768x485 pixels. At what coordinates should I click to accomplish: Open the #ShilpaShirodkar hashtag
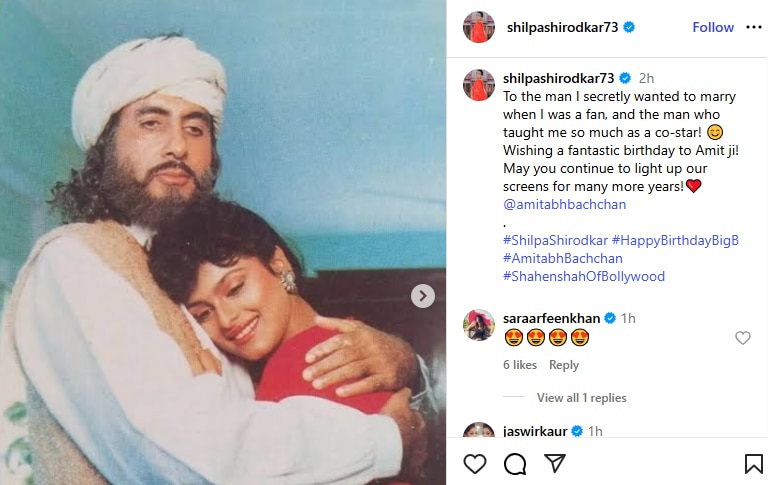point(555,240)
